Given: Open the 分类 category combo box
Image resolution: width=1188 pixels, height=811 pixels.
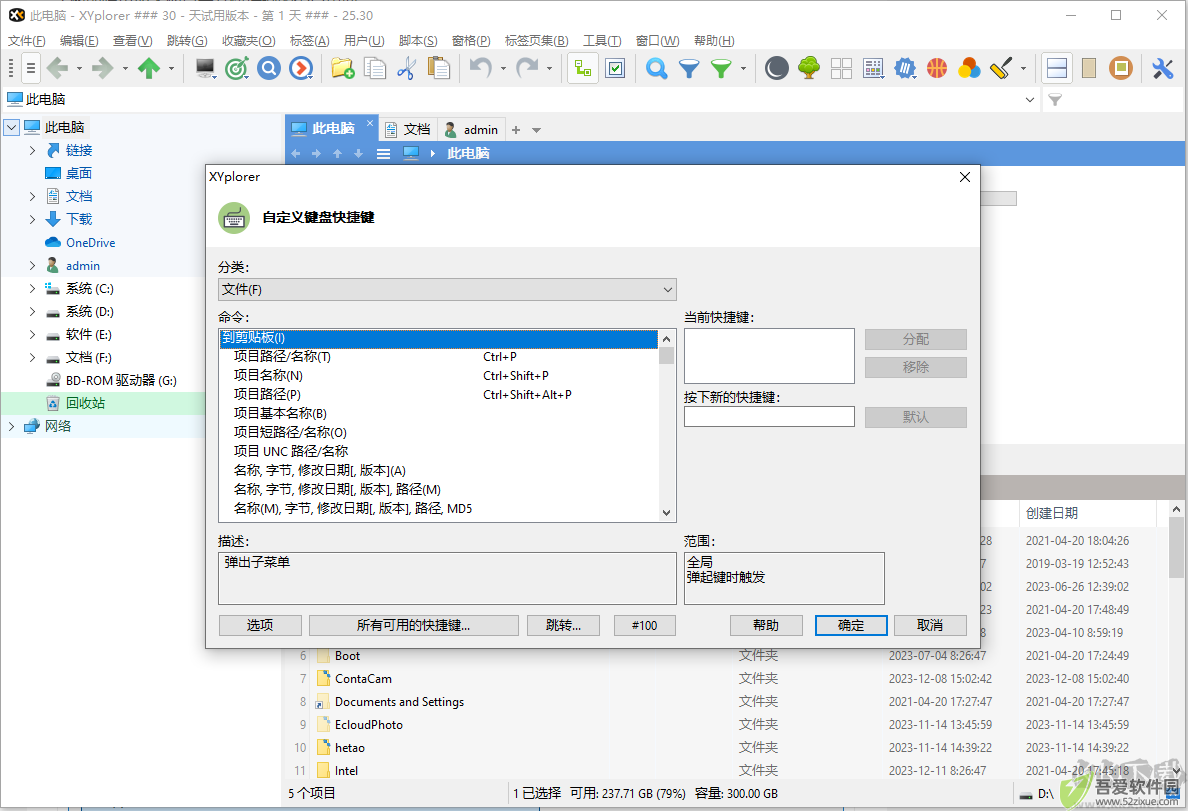Looking at the screenshot, I should [x=447, y=290].
